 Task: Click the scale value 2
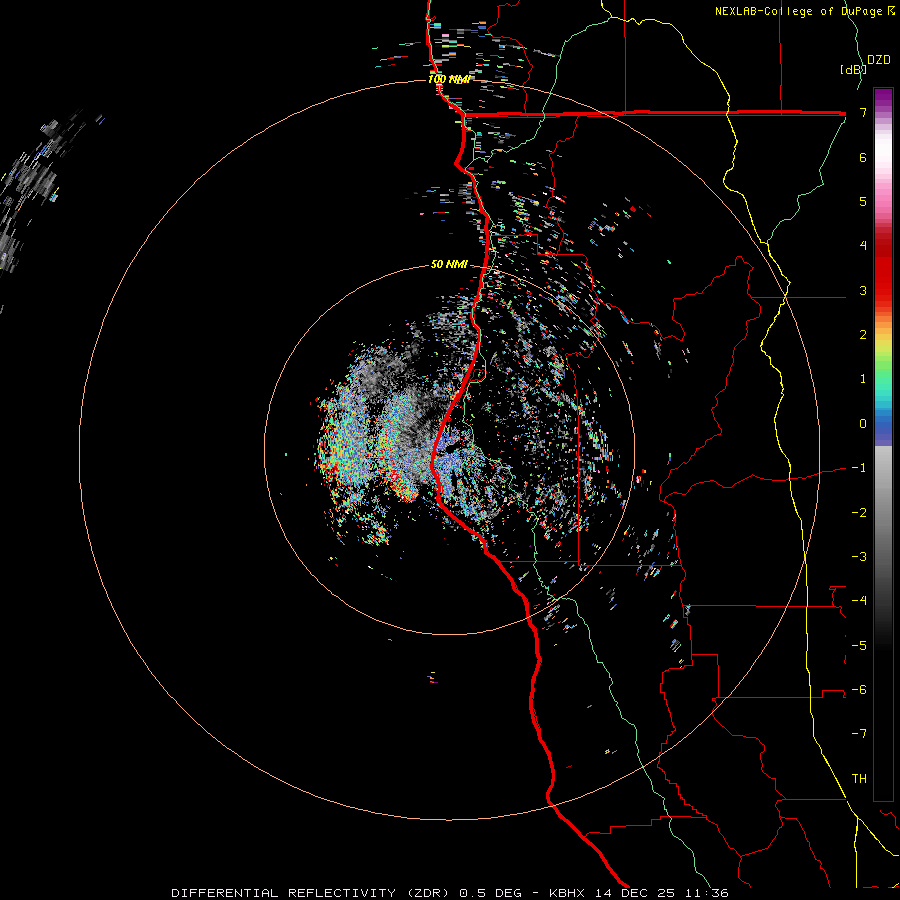[x=863, y=335]
